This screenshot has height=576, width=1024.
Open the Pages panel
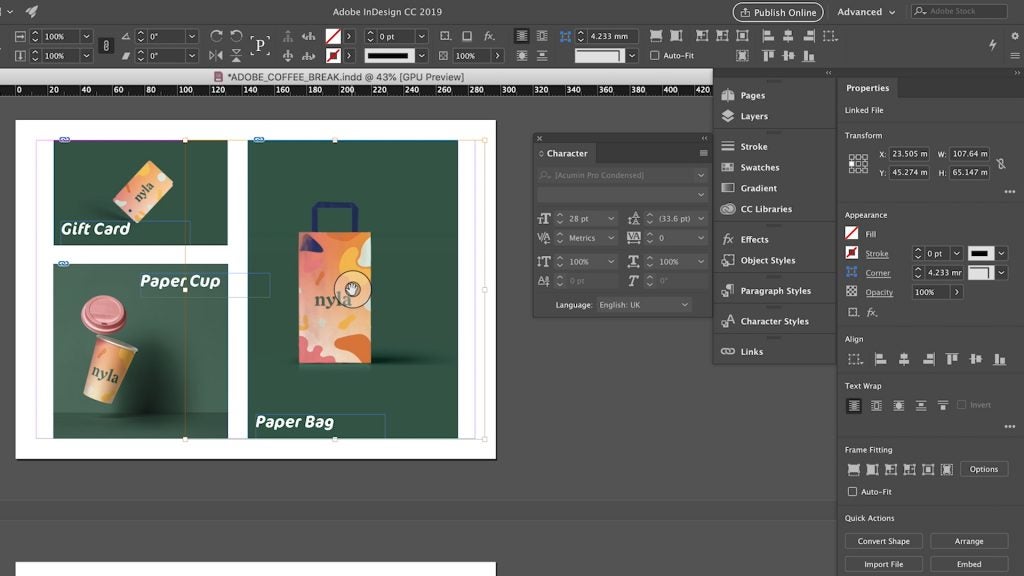[x=752, y=96]
